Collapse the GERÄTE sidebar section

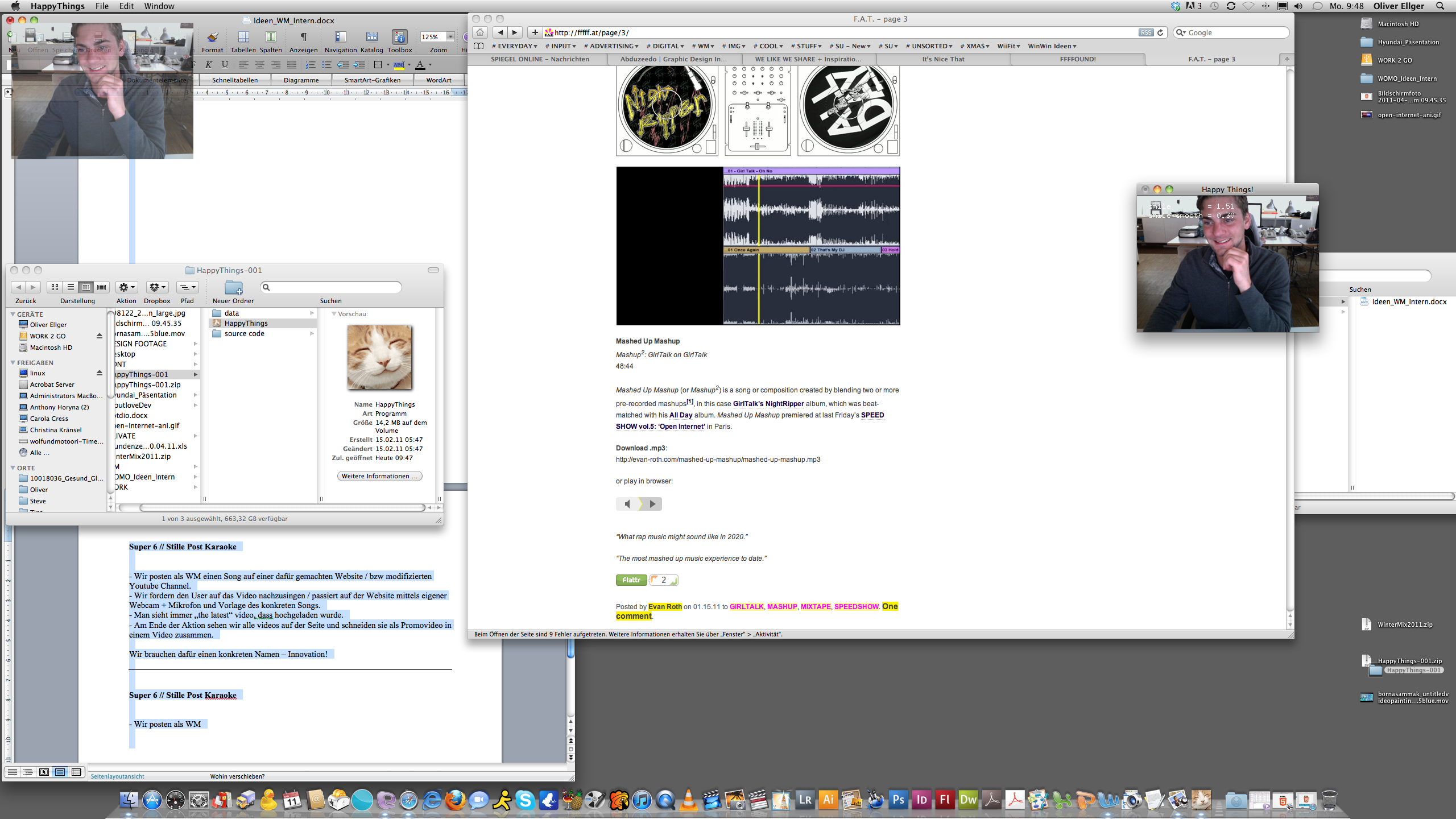13,314
